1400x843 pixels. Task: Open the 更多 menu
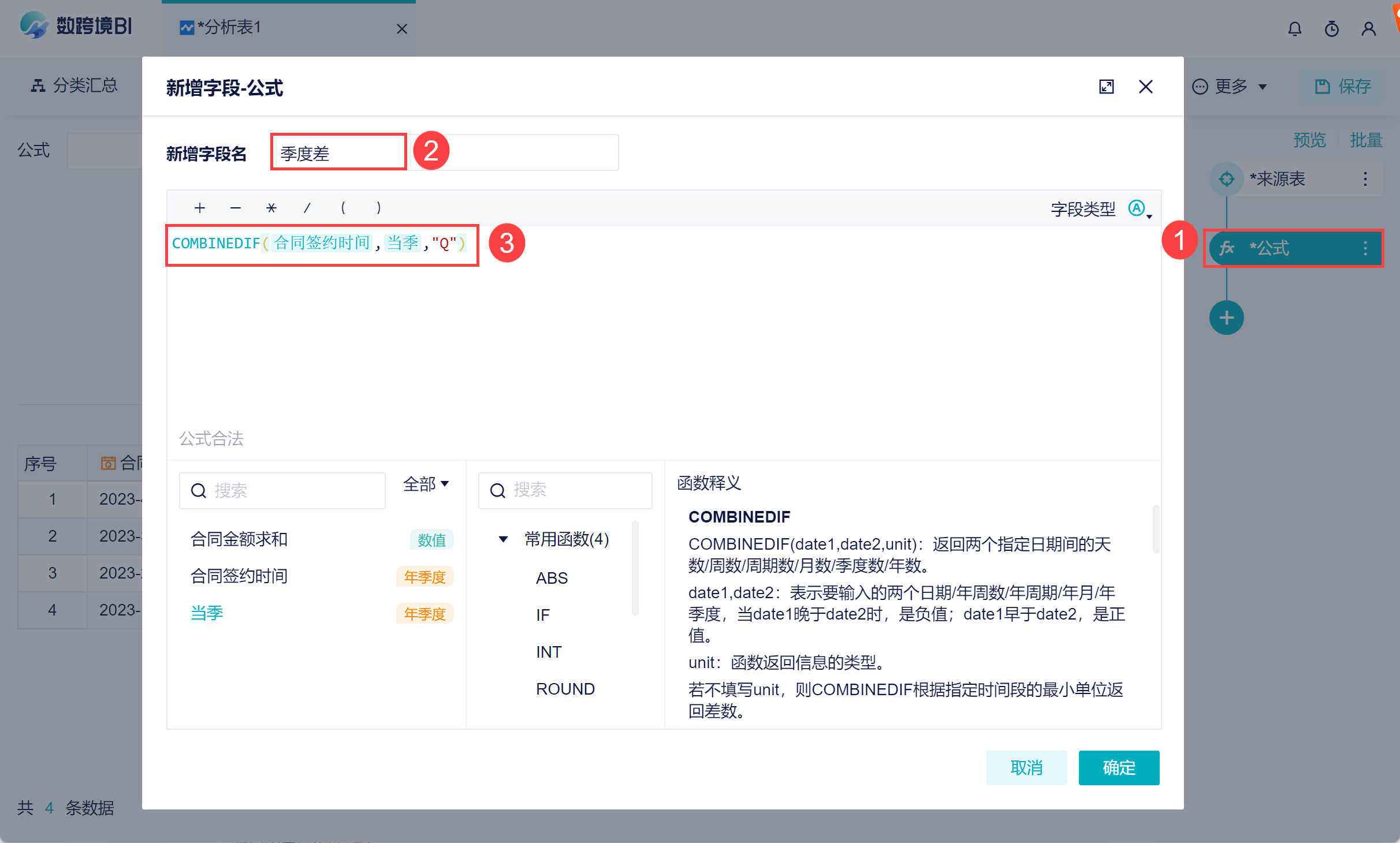[x=1230, y=87]
